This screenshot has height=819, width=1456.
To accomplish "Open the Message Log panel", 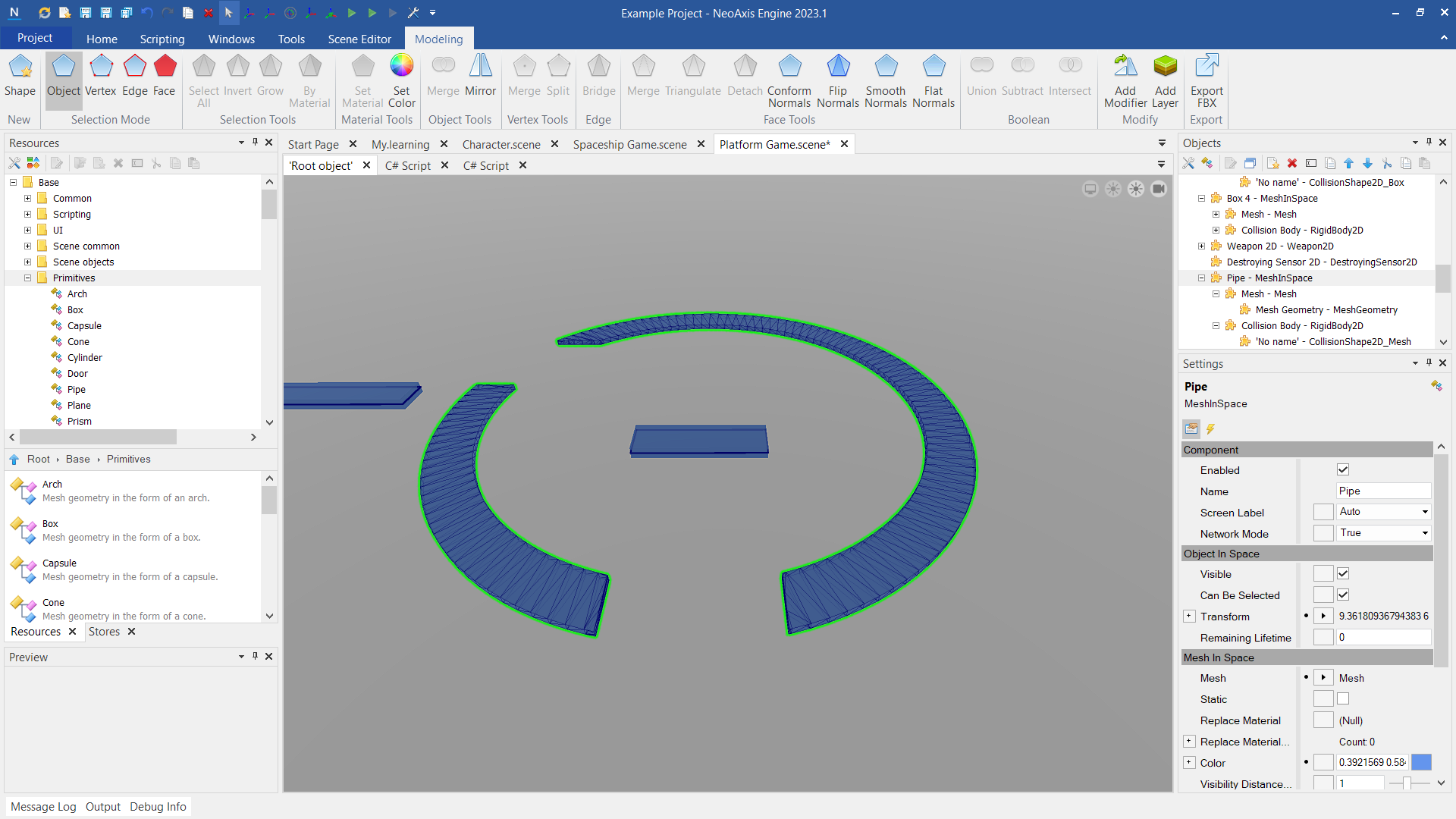I will [43, 807].
